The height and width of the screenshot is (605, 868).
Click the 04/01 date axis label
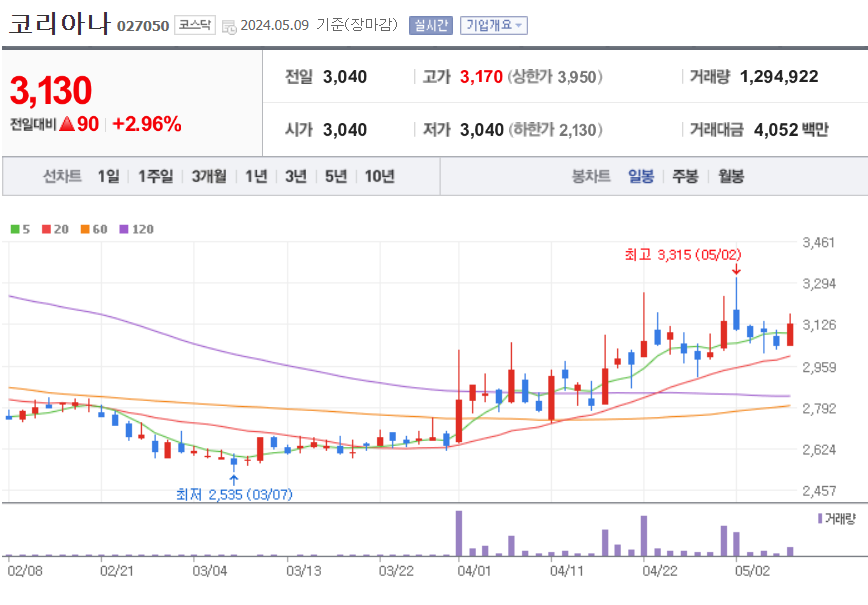click(x=474, y=571)
